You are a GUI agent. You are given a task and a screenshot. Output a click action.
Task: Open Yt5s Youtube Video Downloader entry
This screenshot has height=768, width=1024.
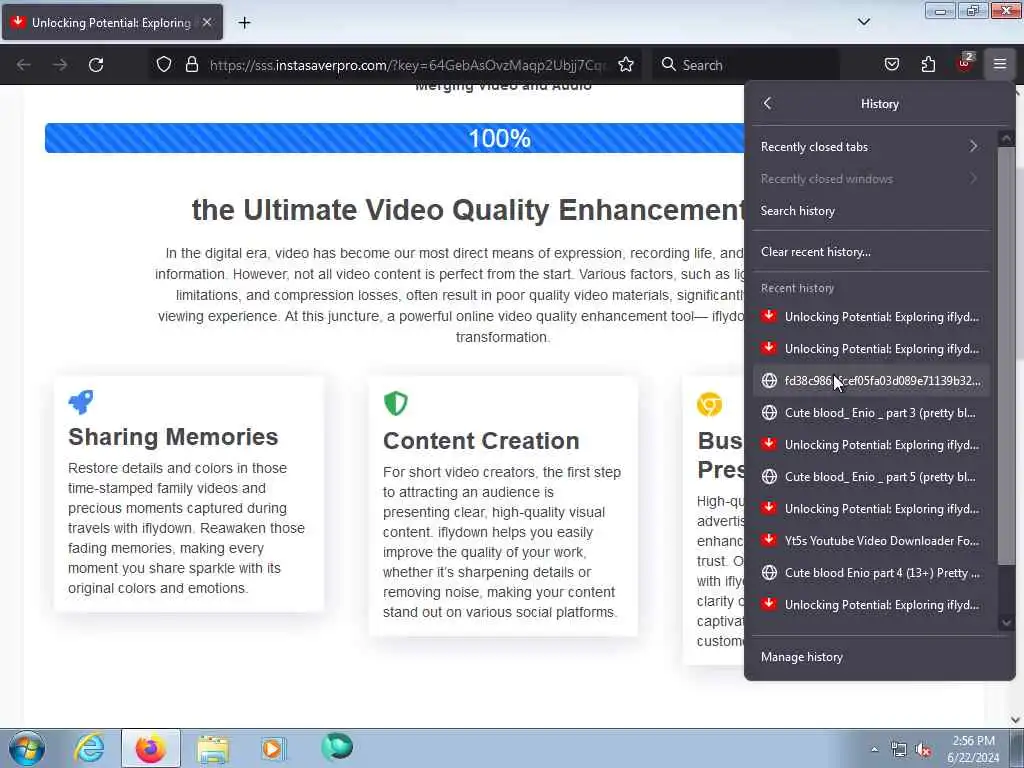coord(871,541)
